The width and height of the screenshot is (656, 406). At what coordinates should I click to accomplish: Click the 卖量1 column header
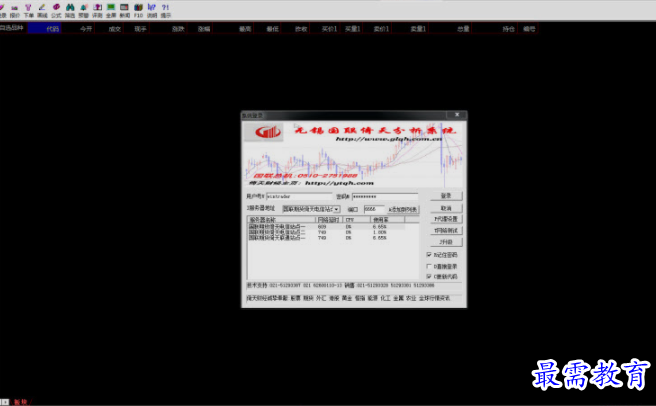(x=410, y=28)
